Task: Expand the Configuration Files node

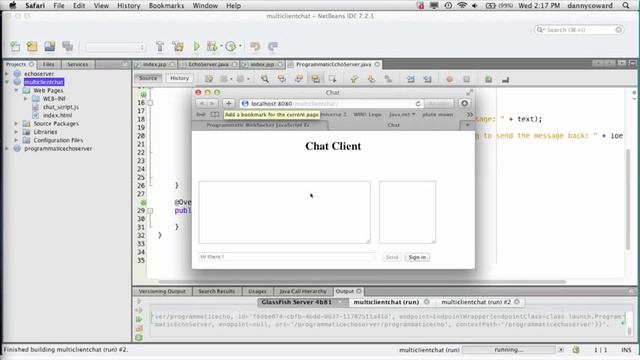Action: [16, 140]
